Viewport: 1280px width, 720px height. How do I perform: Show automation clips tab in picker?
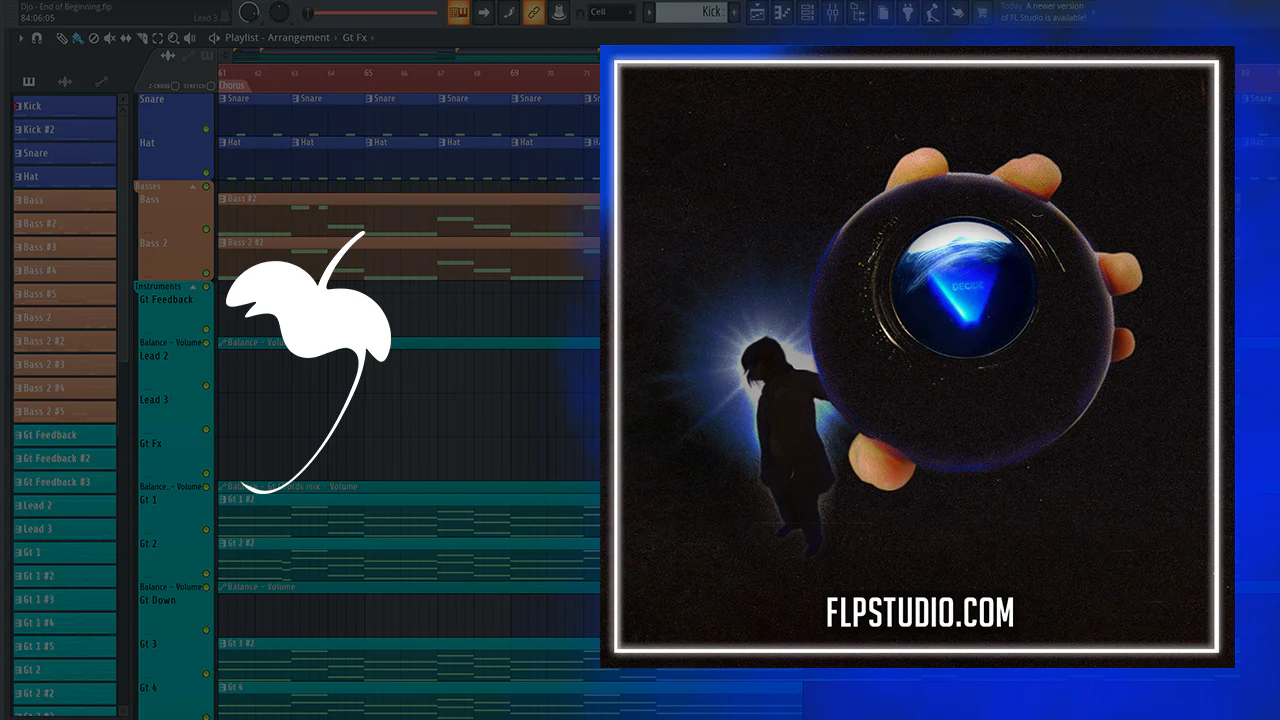click(x=101, y=82)
